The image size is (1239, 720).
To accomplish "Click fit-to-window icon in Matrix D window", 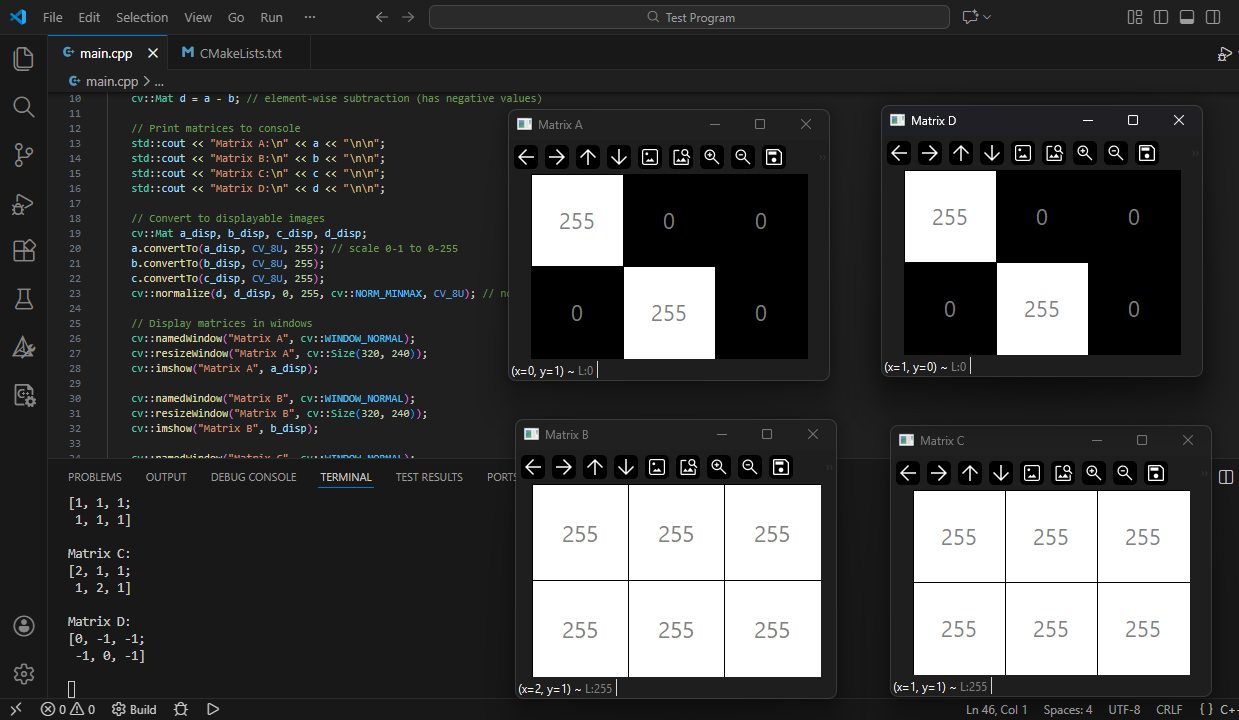I will click(1054, 153).
